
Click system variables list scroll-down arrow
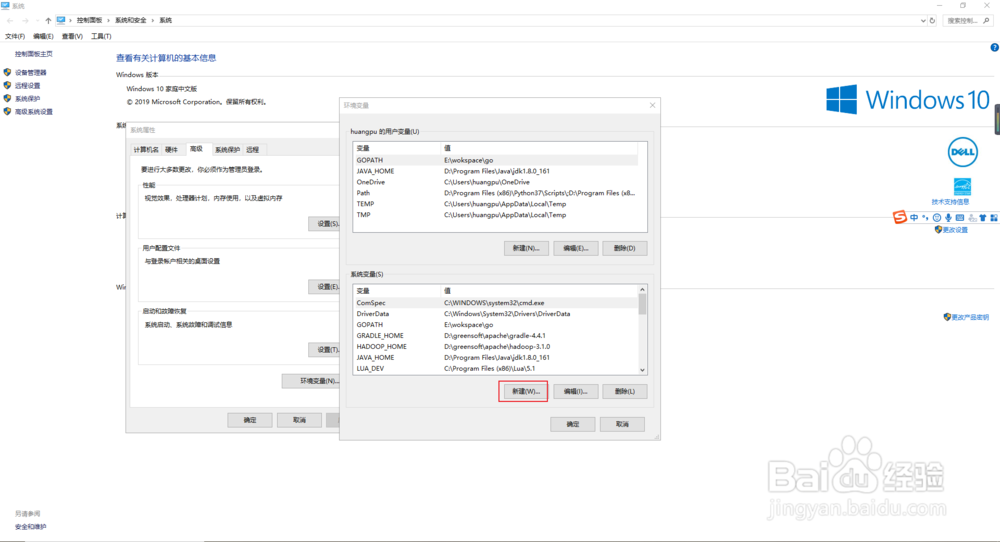[x=642, y=370]
